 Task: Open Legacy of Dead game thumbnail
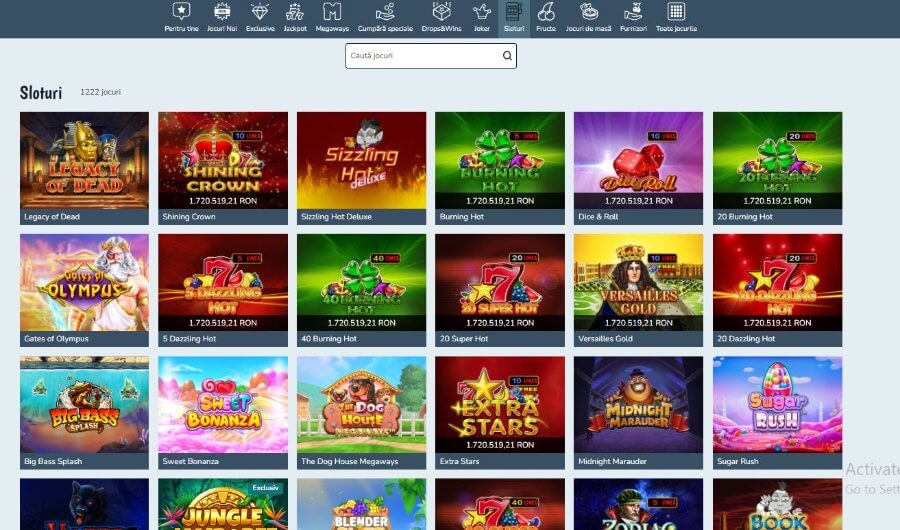[x=84, y=160]
